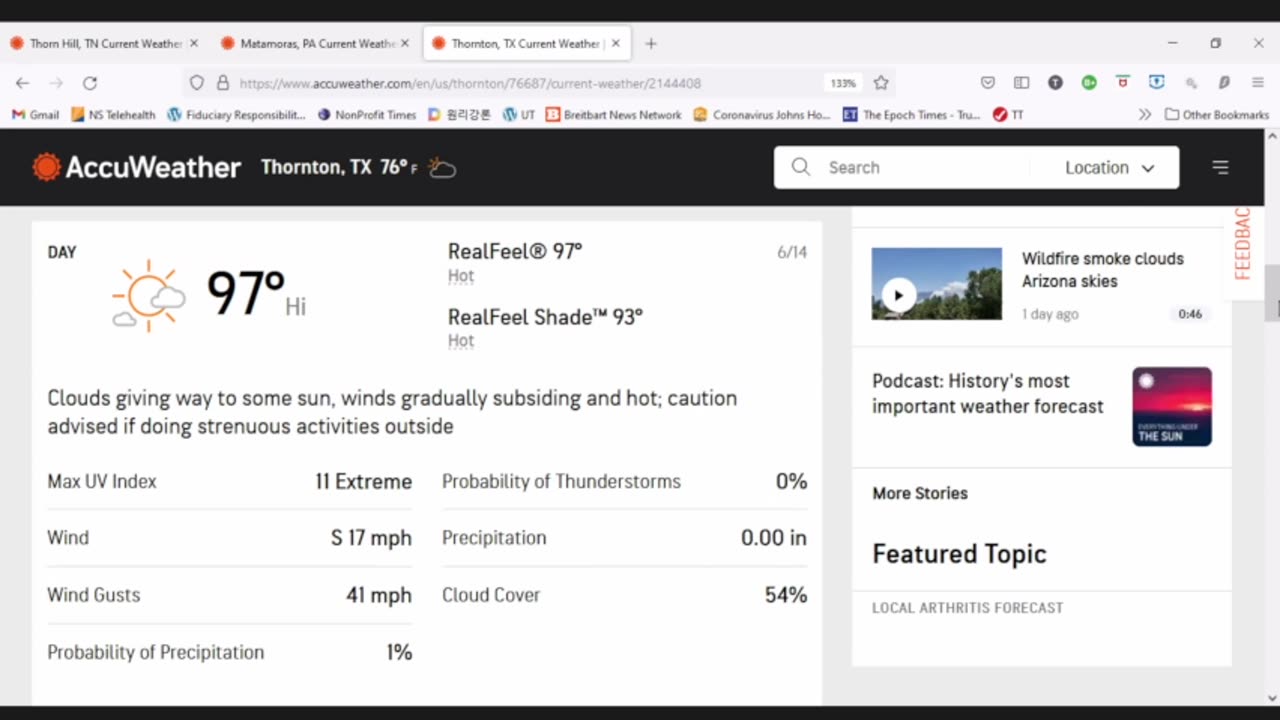Open the Firefox application menu
The image size is (1280, 720).
tap(1258, 83)
